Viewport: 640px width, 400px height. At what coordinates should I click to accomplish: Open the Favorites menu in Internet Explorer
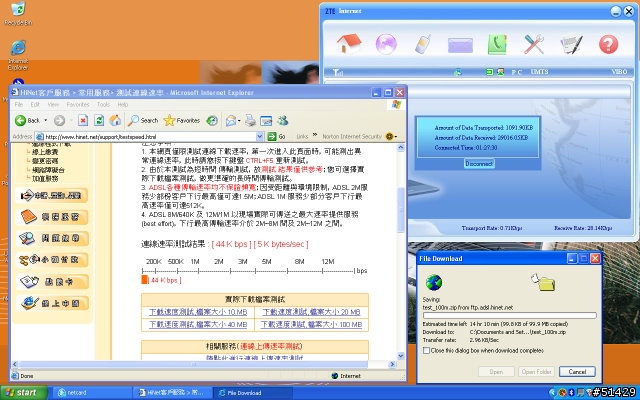[78, 104]
